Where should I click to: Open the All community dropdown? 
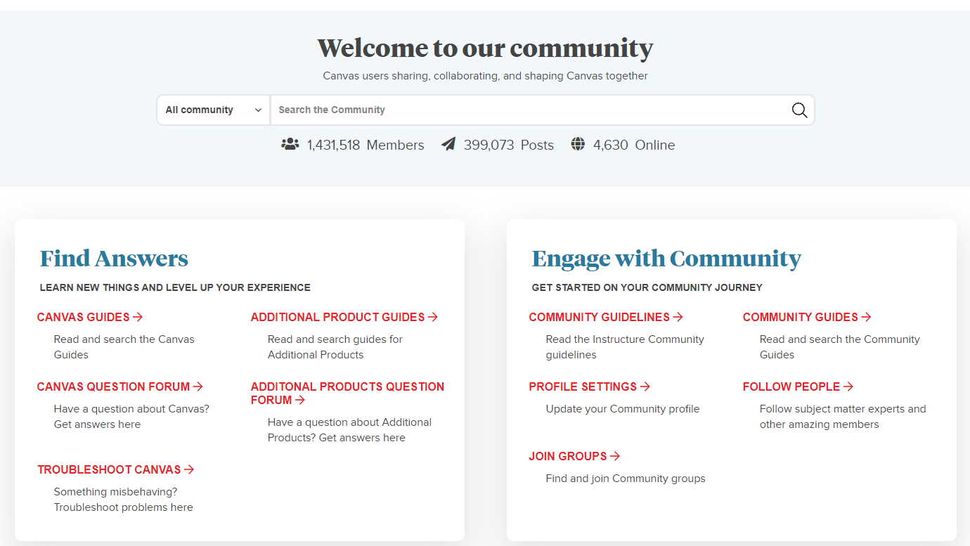pos(213,110)
